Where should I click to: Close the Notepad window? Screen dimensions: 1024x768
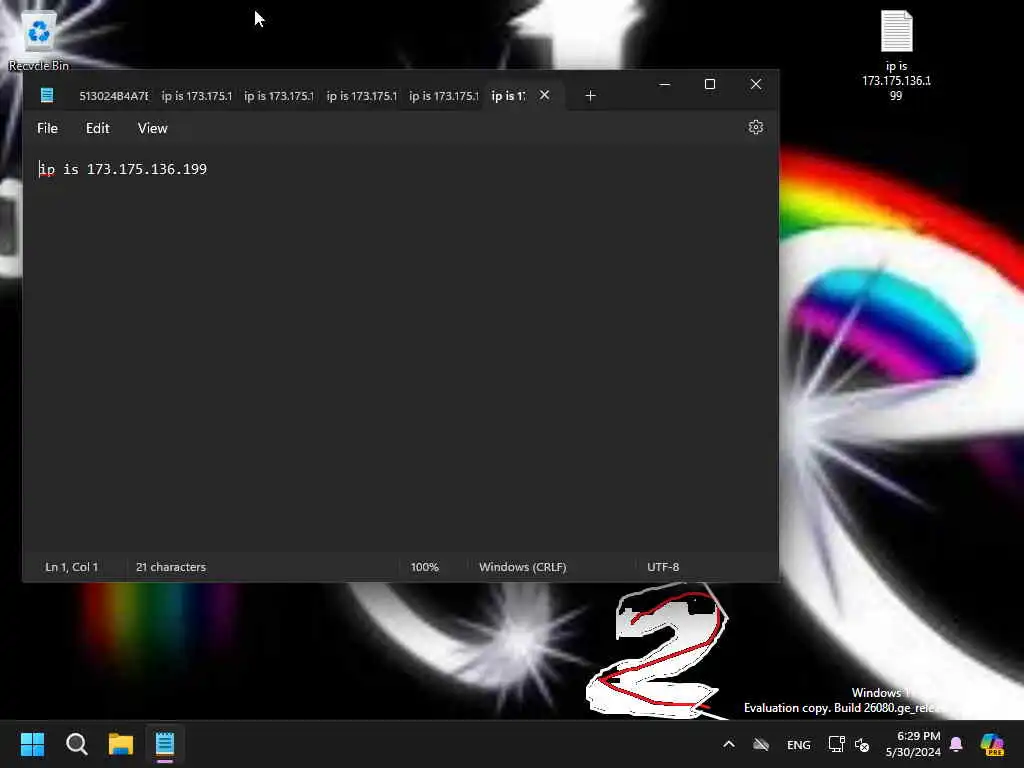coord(756,84)
